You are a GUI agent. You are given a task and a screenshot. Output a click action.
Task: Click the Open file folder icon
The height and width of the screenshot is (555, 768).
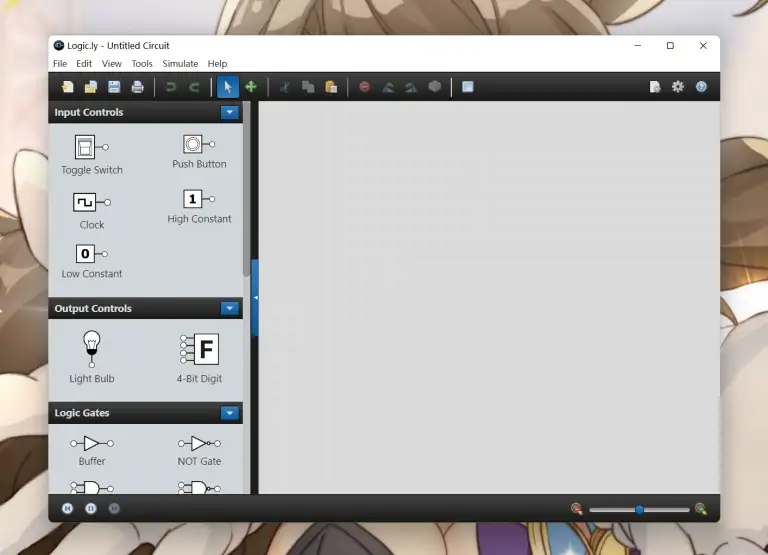click(91, 87)
